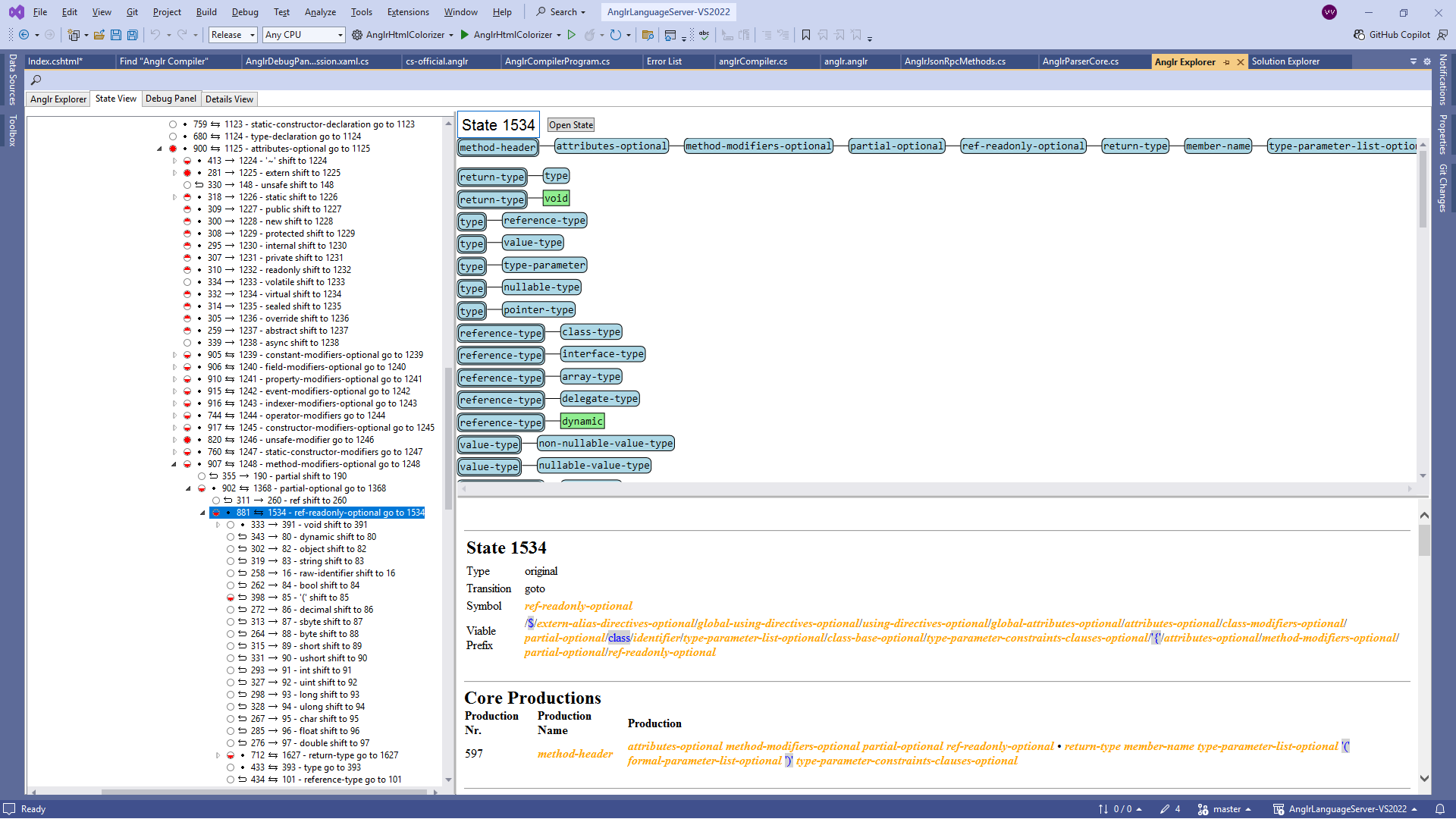Open the Solution Explorer tab

(1285, 61)
